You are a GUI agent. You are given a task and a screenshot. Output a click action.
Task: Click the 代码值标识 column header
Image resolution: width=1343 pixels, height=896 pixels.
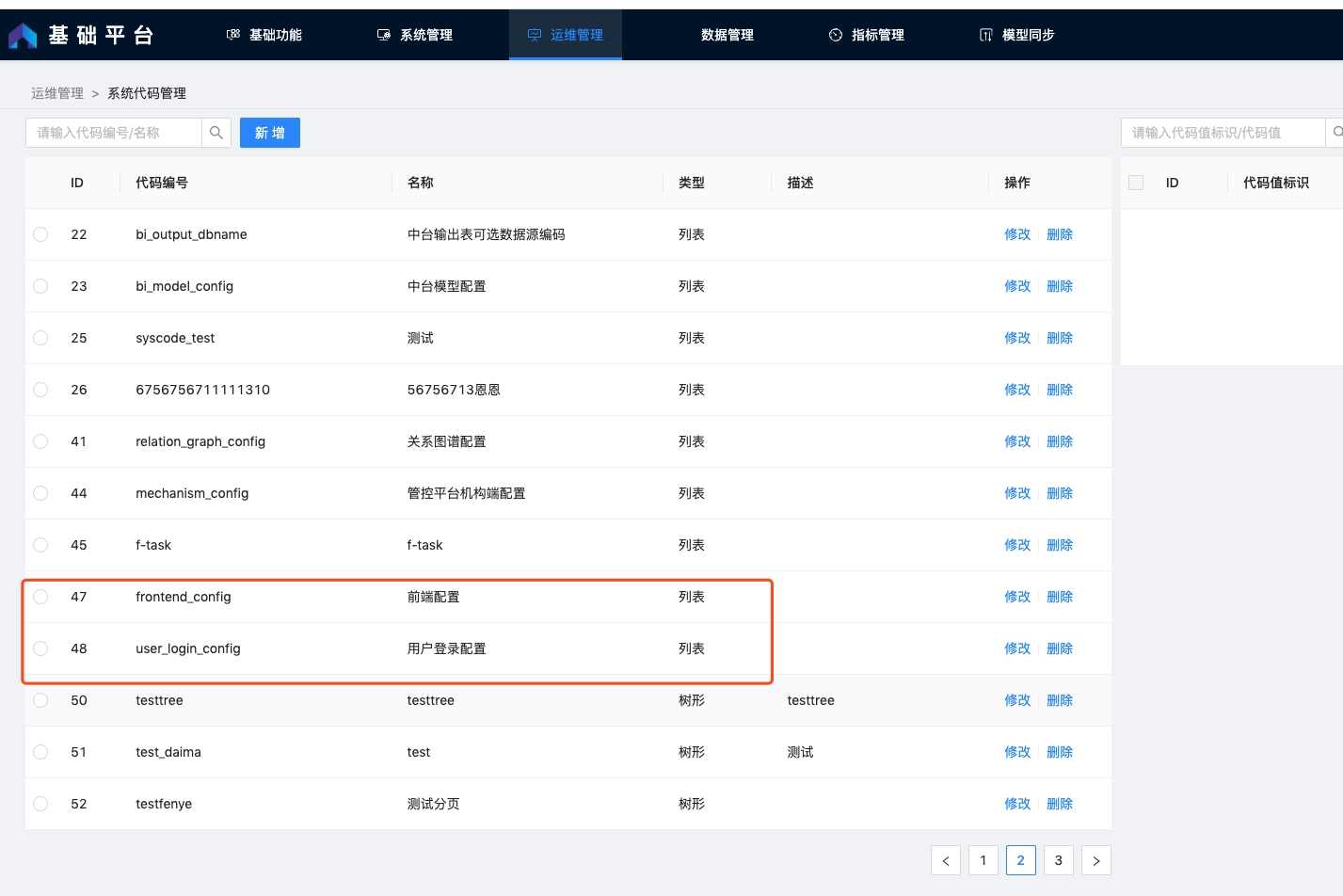[x=1276, y=183]
